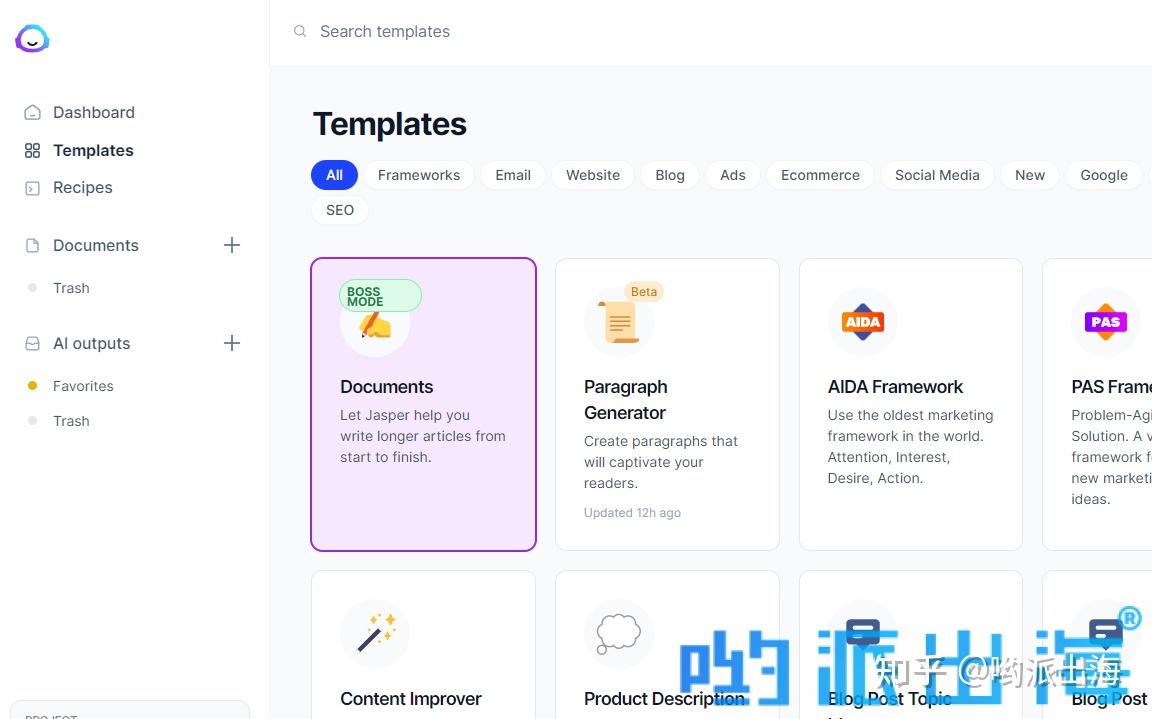Open Favorites under AI outputs

[83, 386]
